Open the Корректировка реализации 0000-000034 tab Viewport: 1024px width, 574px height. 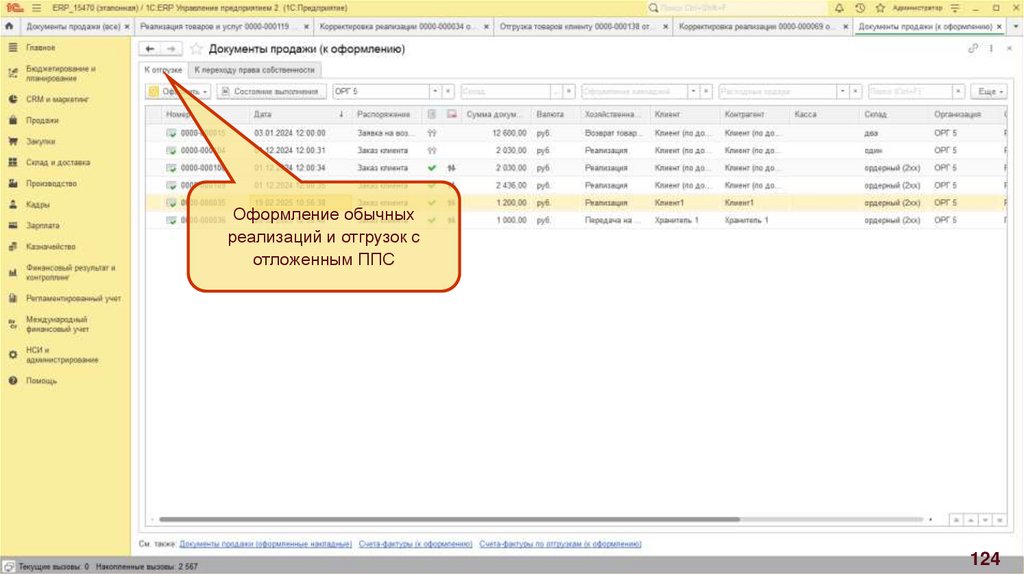click(x=397, y=26)
